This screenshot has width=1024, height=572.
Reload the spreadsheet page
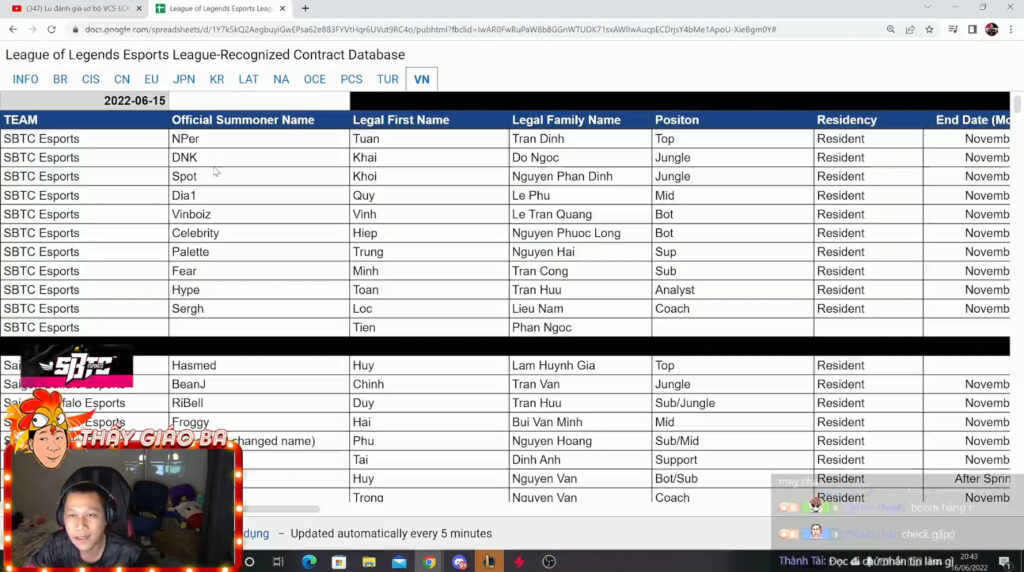pos(52,29)
